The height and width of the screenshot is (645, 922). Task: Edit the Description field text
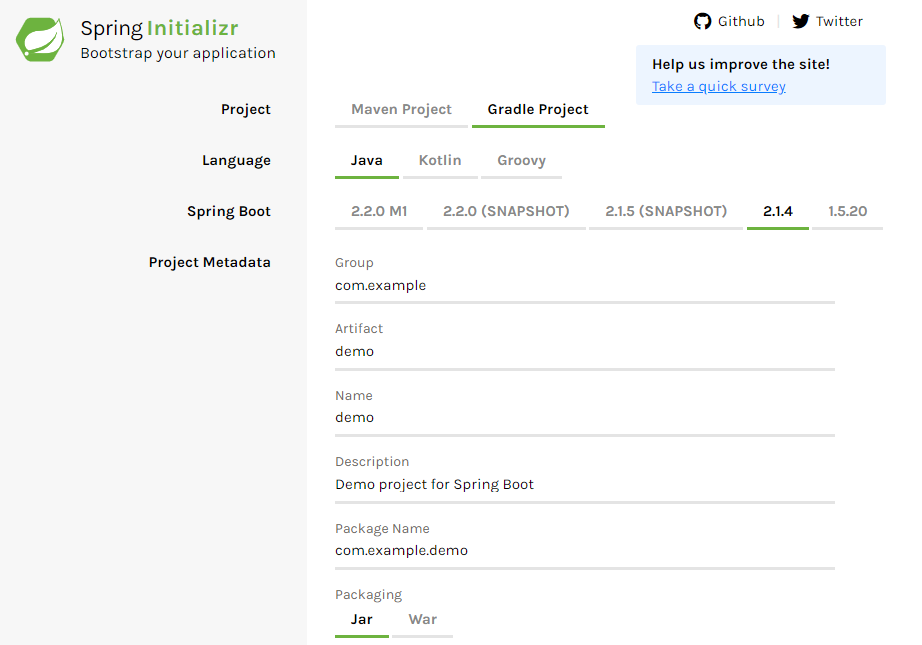click(x=584, y=485)
